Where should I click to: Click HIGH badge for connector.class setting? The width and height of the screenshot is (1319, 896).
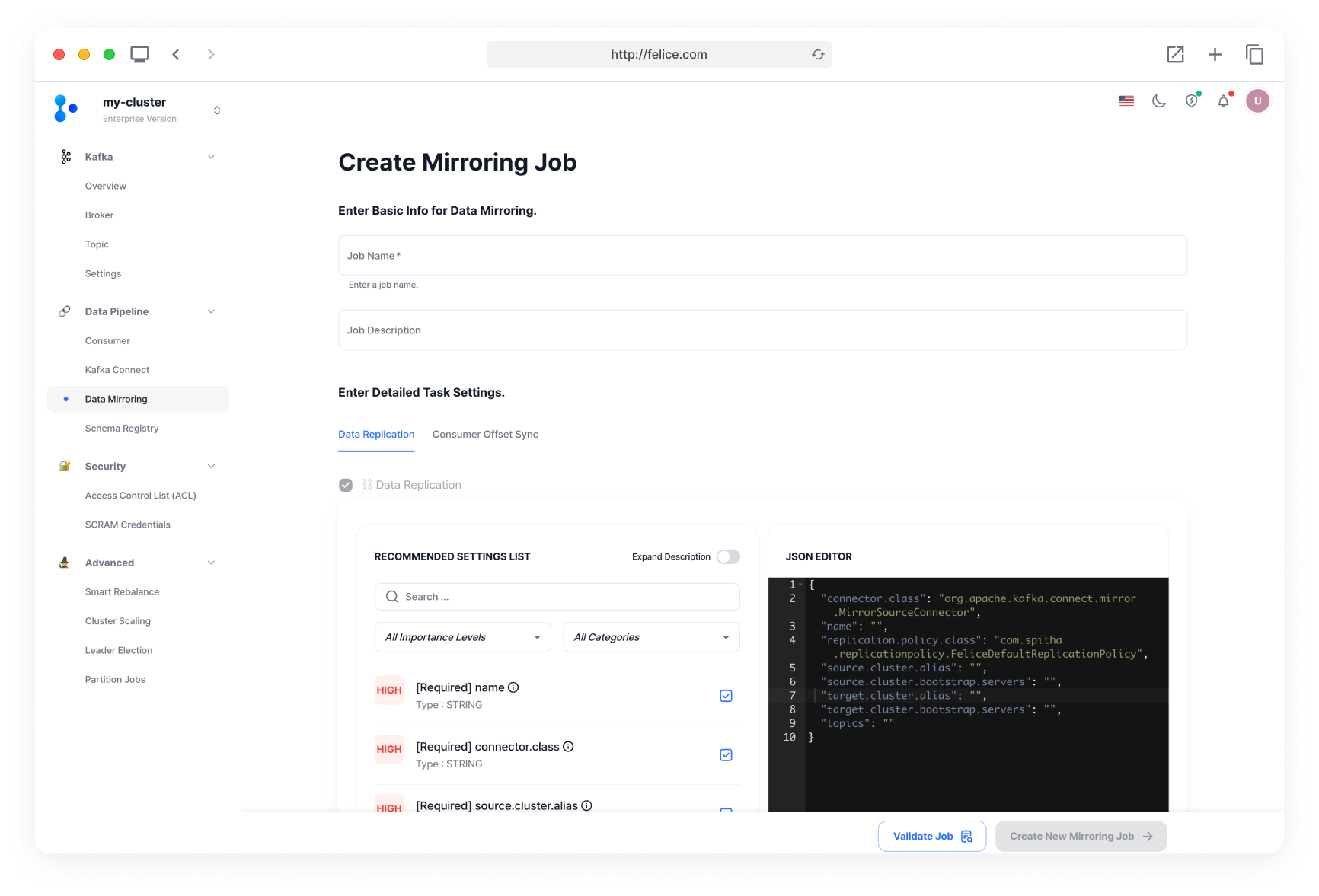click(389, 750)
